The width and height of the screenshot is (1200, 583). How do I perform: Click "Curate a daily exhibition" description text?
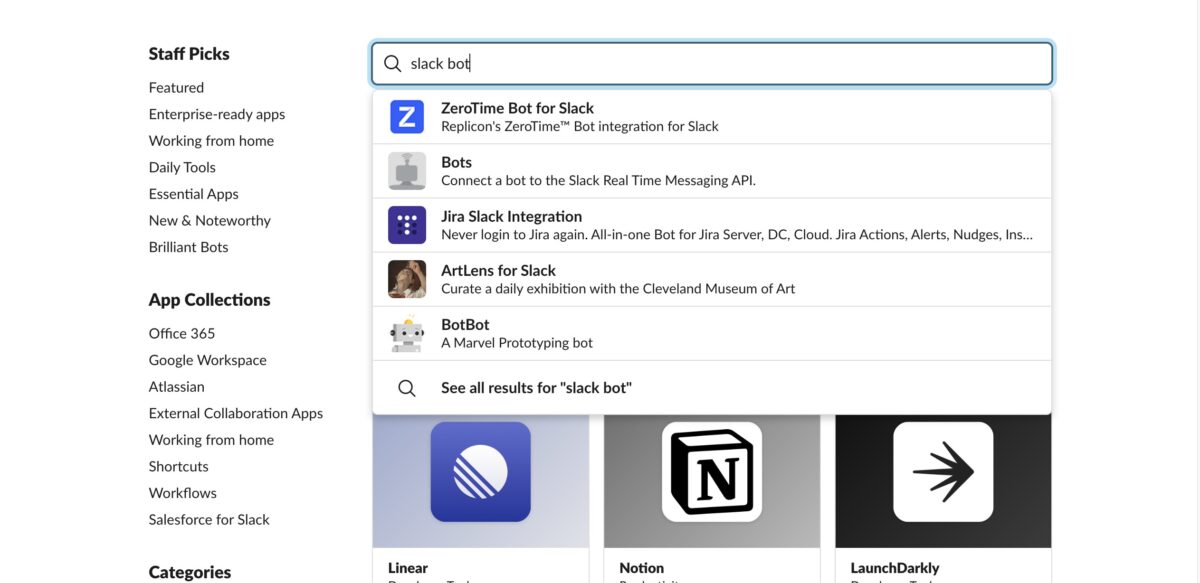click(618, 288)
